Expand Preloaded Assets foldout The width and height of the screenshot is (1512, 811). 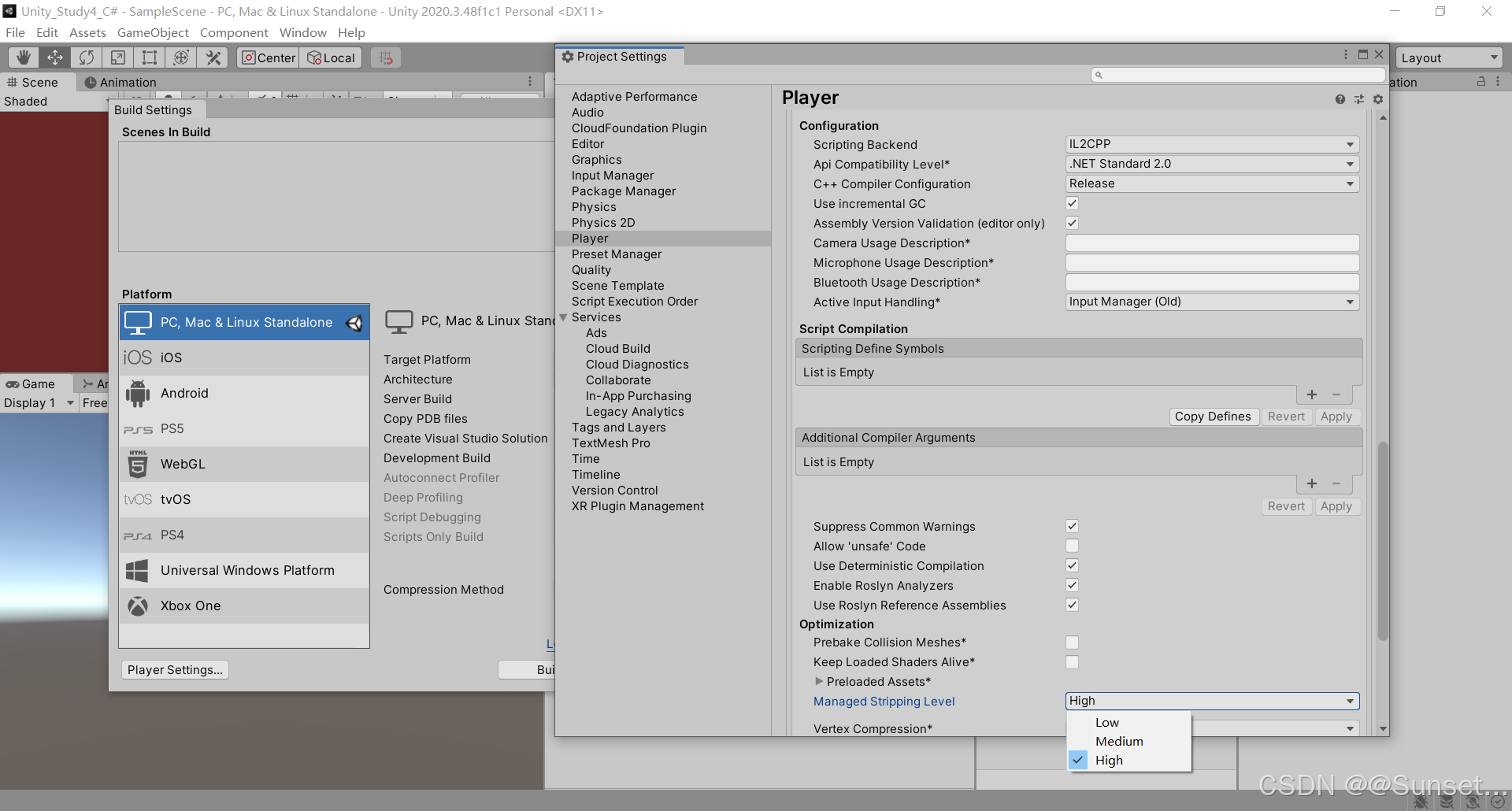point(819,681)
